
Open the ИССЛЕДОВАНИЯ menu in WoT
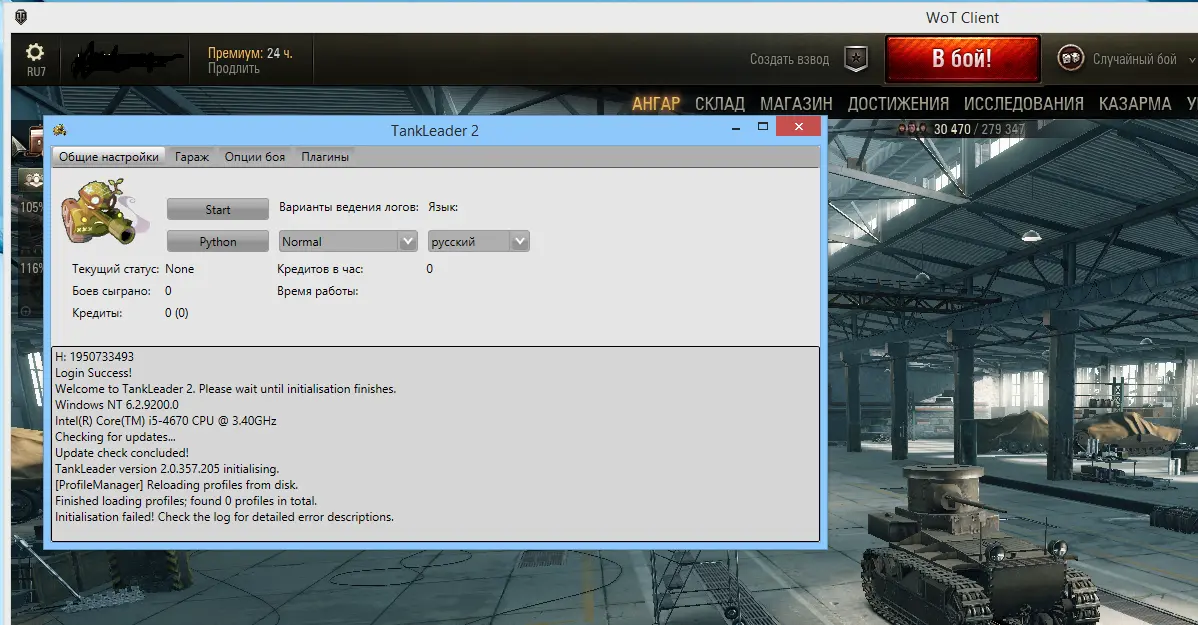tap(1024, 104)
